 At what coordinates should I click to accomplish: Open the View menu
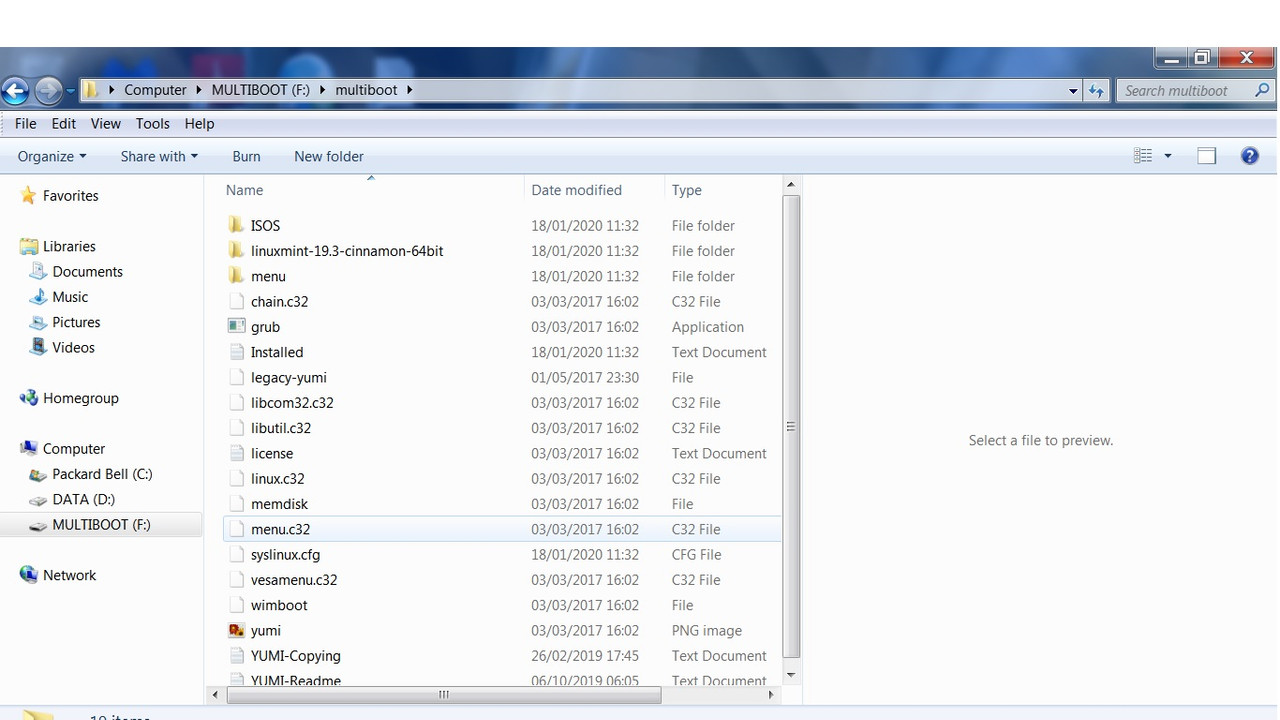[x=106, y=123]
